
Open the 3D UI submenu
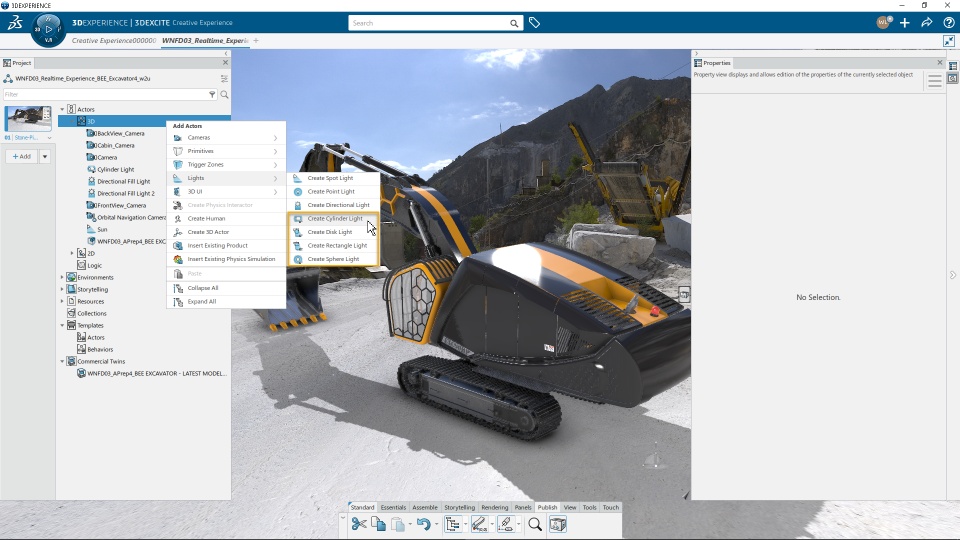[x=226, y=192]
